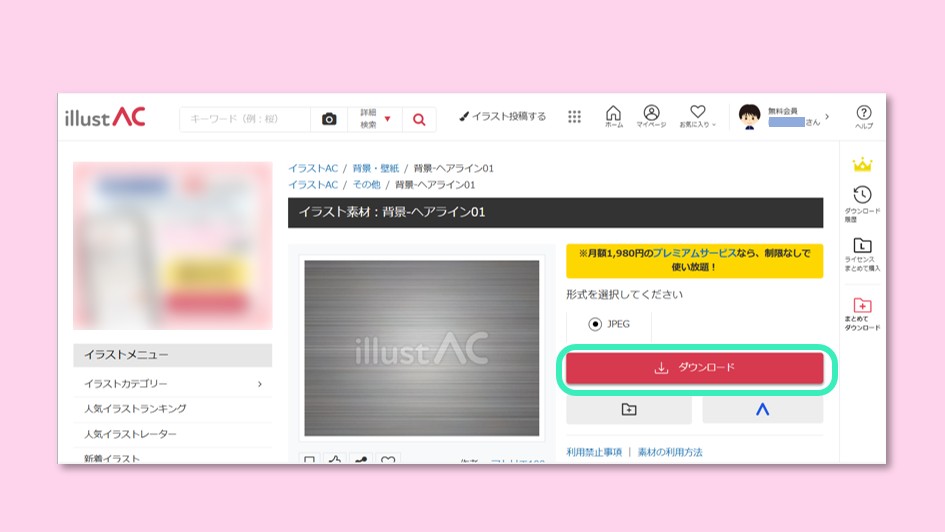
Task: Click プレミアムサービス link in yellow banner
Action: 694,253
